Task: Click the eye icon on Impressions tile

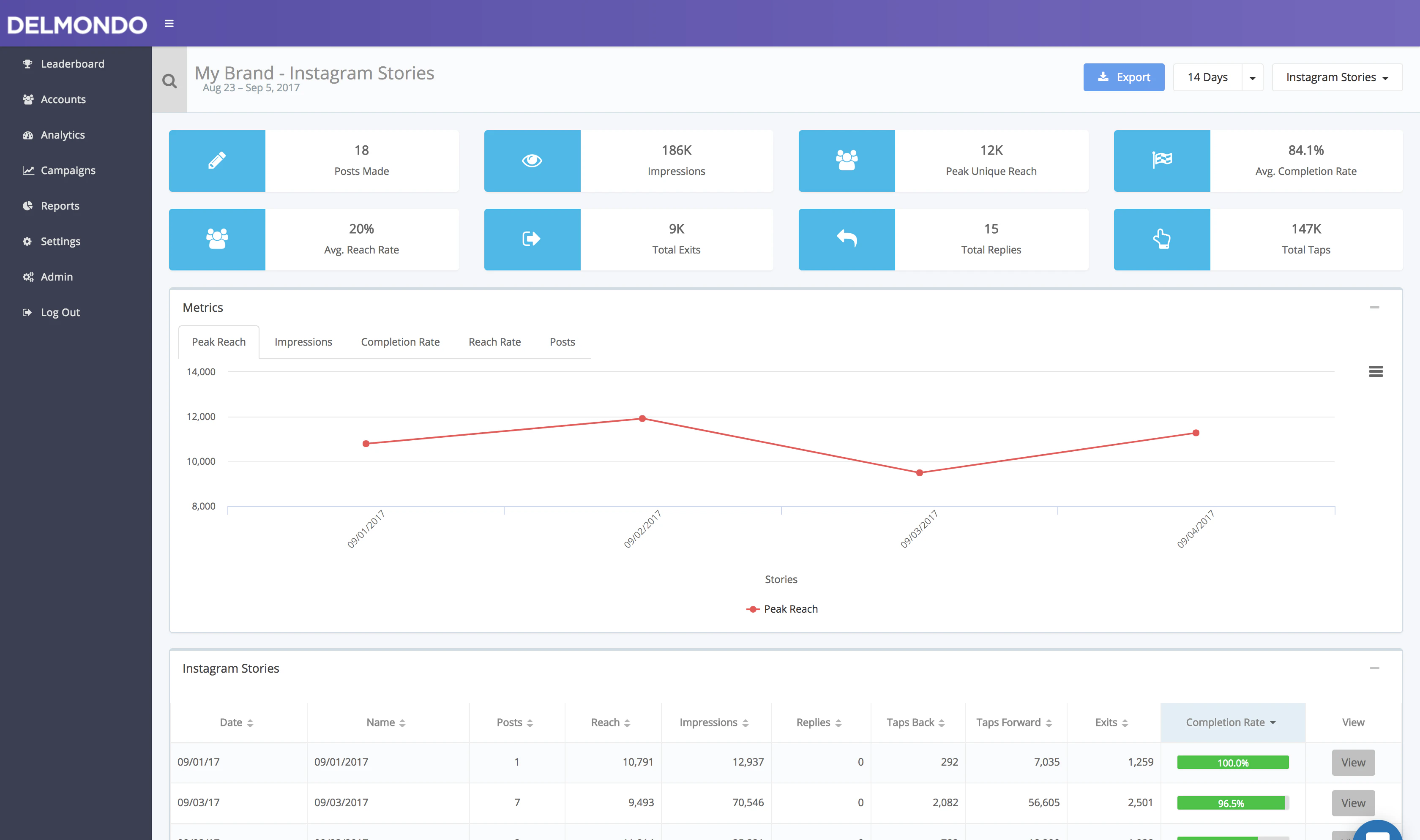Action: 532,160
